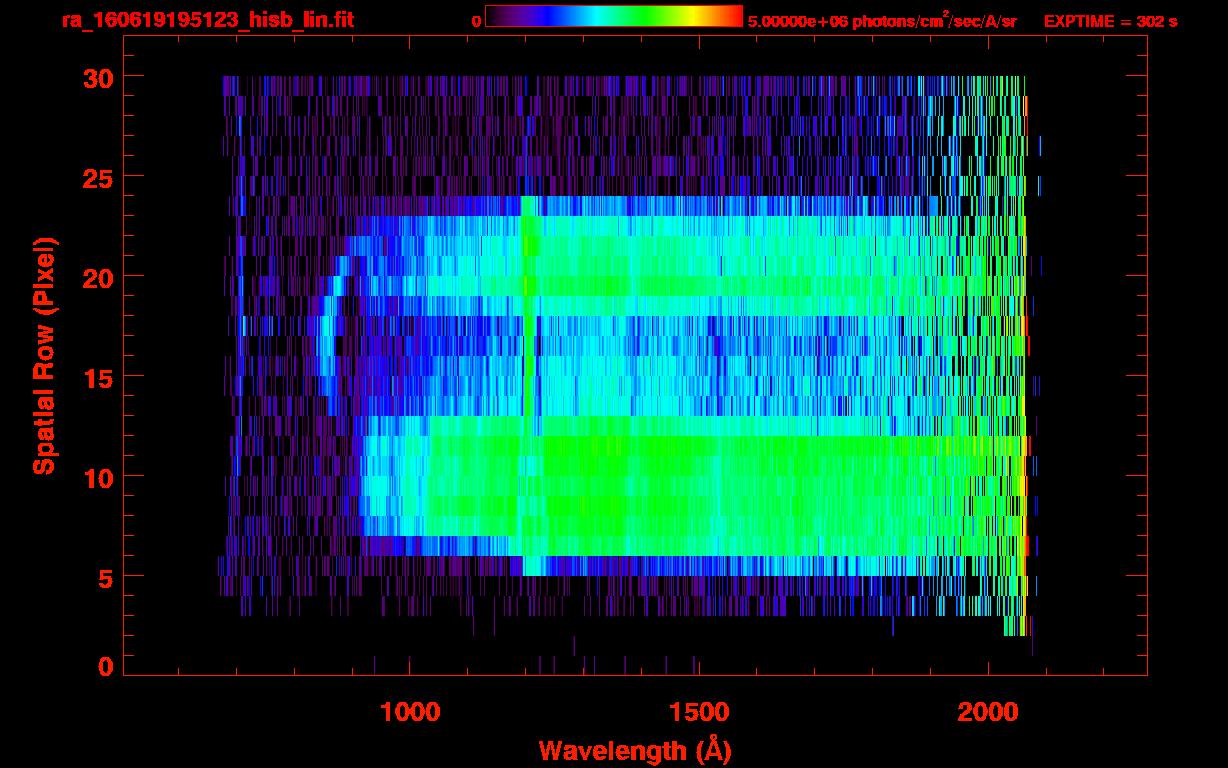Click the 2000 wavelength tick label
This screenshot has height=768, width=1228.
tap(987, 711)
